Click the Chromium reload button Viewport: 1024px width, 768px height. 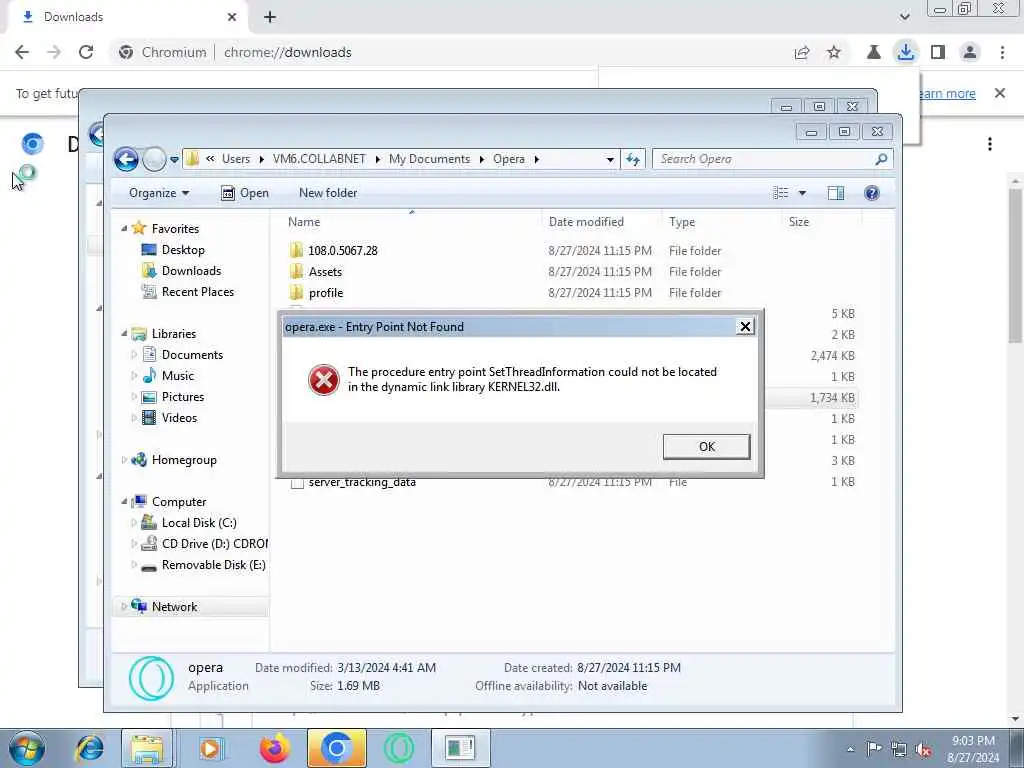coord(86,52)
